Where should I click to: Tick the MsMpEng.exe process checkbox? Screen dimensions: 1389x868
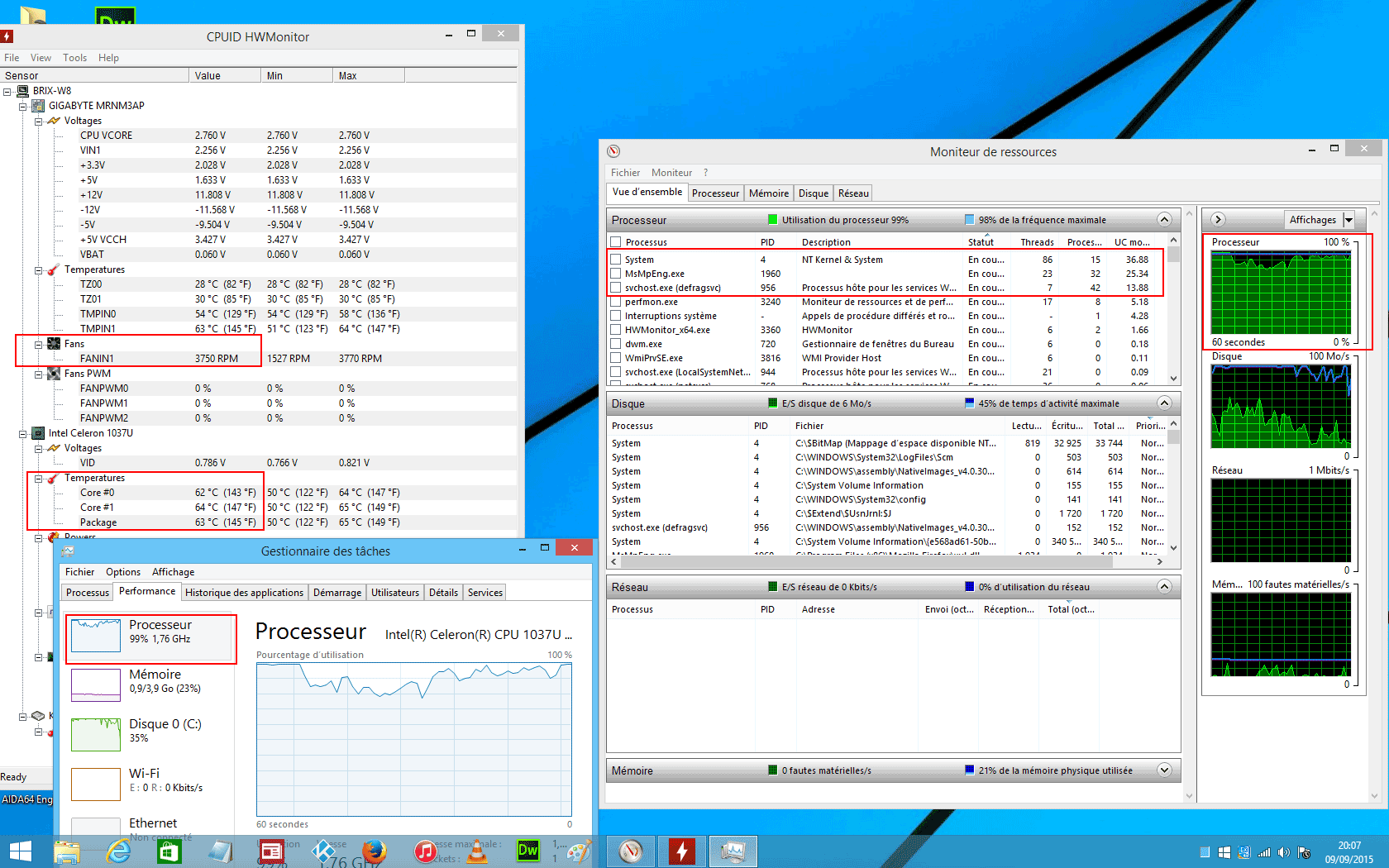pos(615,274)
